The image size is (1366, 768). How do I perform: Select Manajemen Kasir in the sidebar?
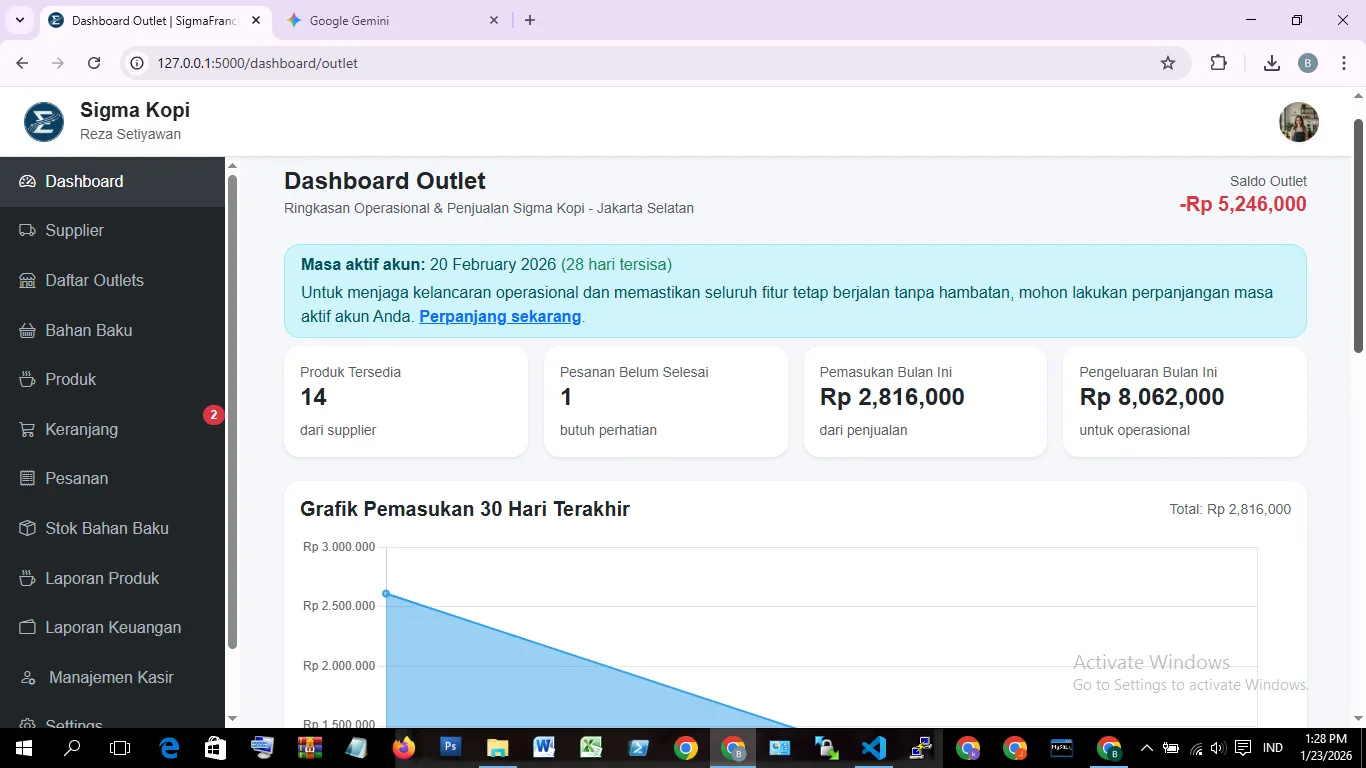coord(112,677)
